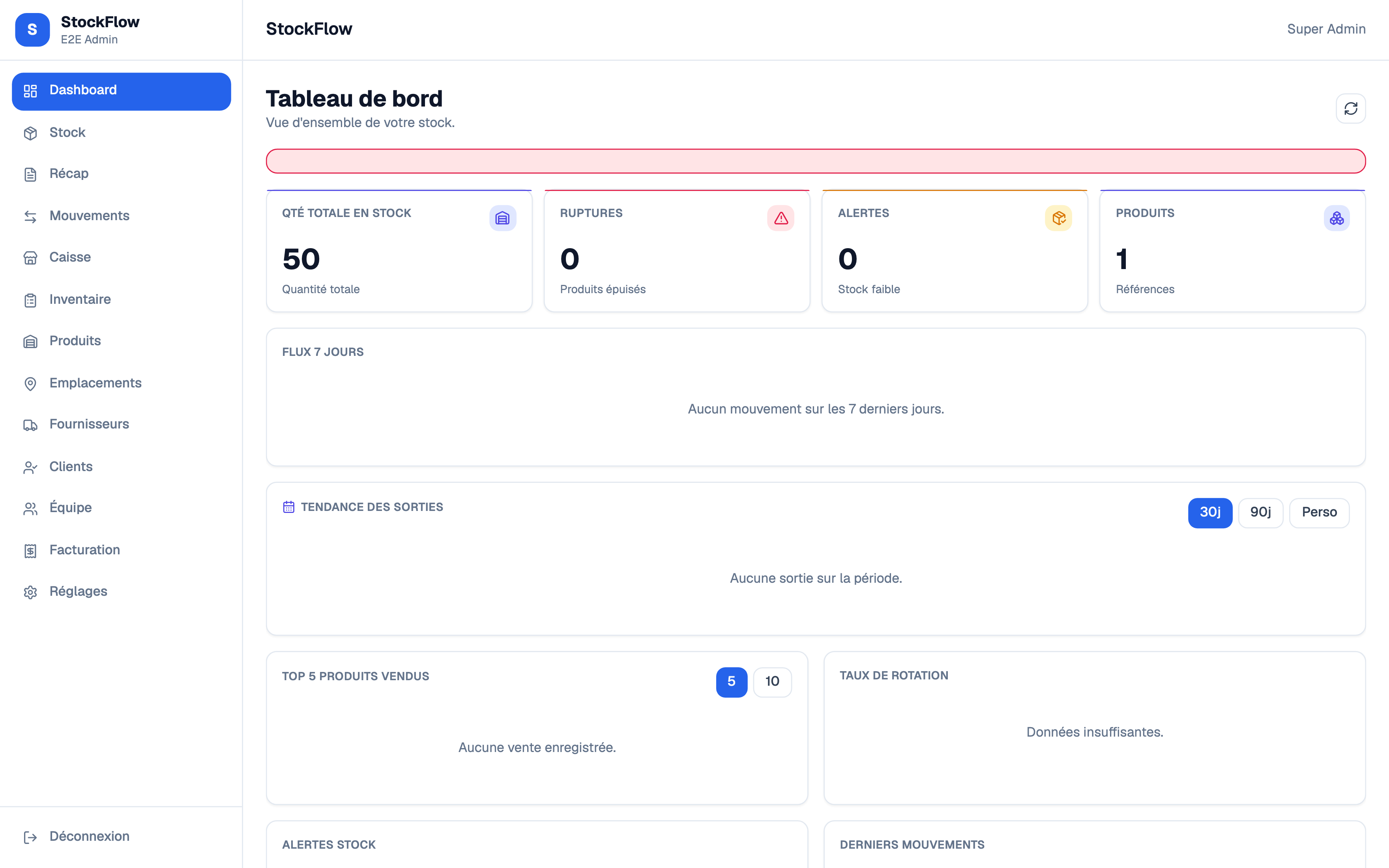1389x868 pixels.
Task: Open the Qté totale en stock card
Action: click(399, 251)
